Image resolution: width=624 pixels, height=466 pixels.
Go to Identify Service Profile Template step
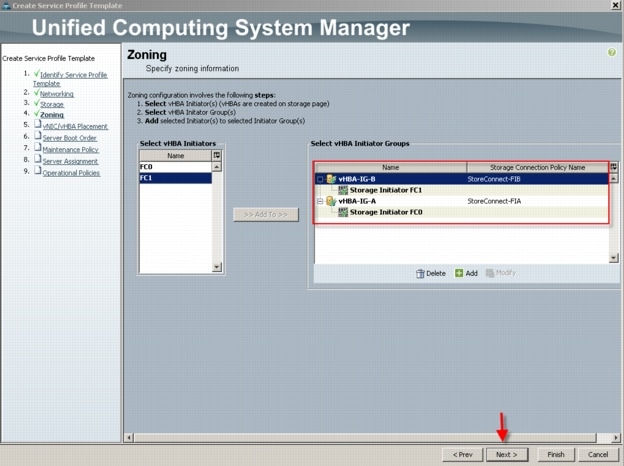[x=70, y=79]
